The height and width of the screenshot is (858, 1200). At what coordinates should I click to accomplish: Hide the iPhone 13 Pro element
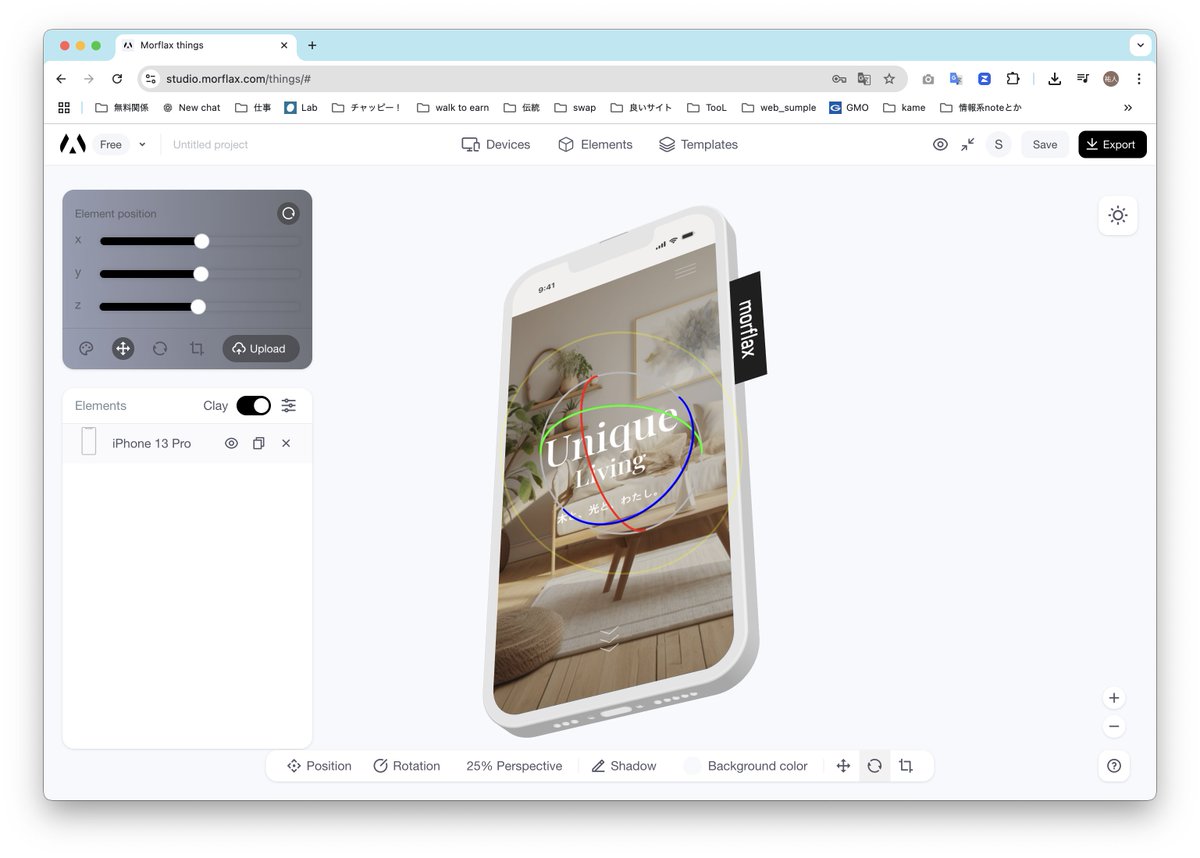click(x=231, y=443)
